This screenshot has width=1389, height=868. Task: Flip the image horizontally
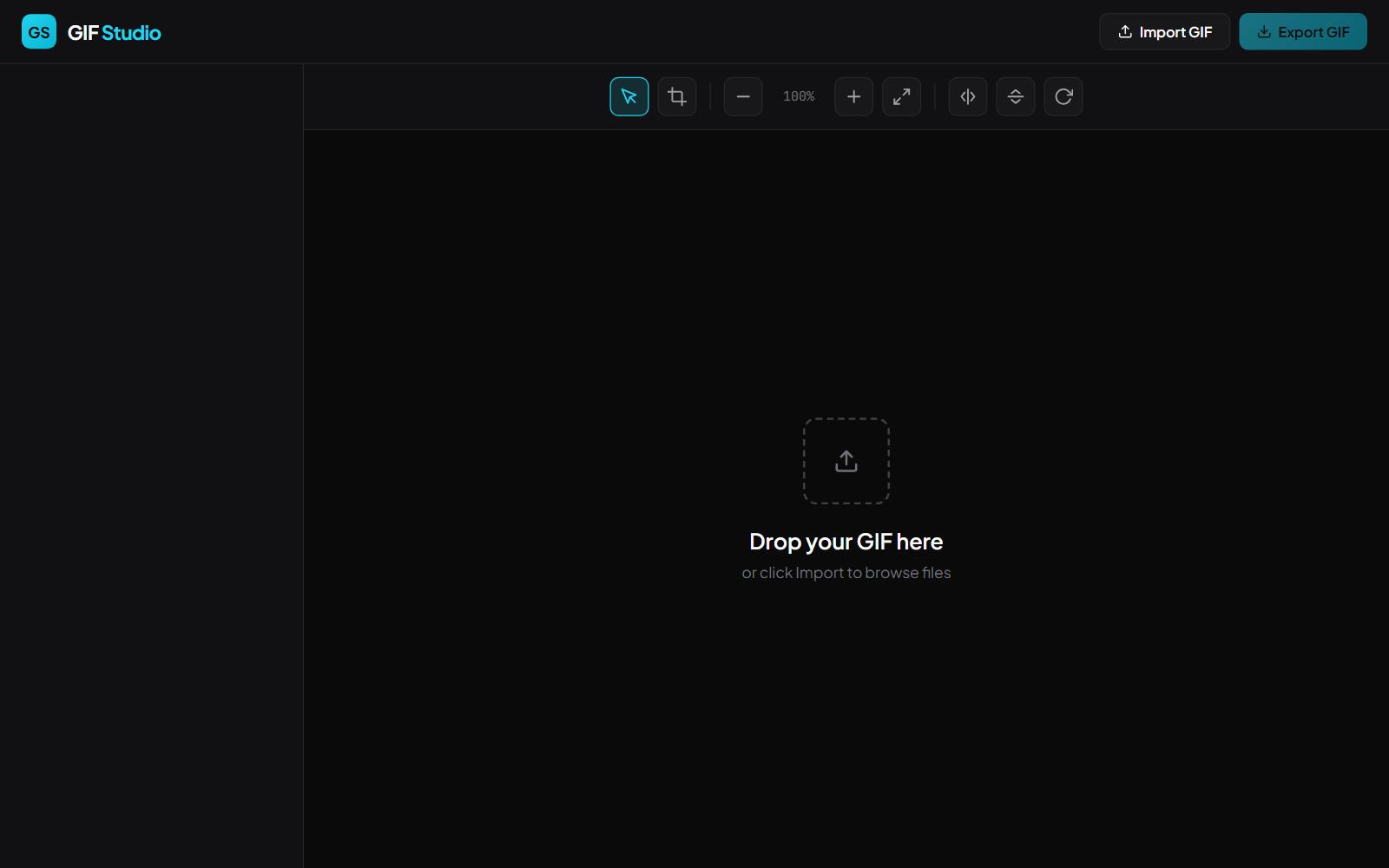967,96
